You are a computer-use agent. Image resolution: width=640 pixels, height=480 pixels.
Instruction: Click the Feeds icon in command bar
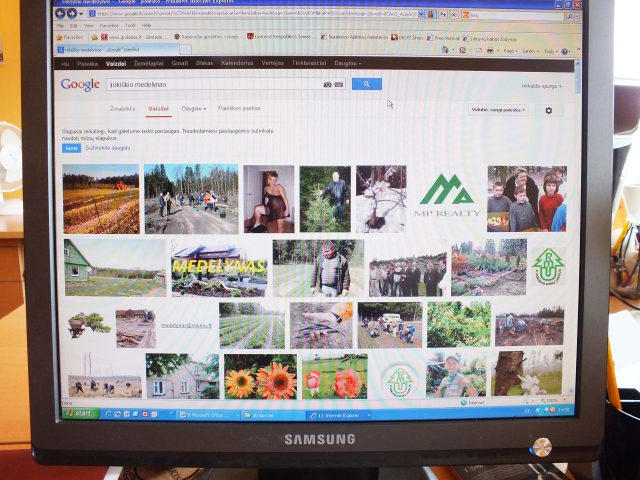point(462,51)
